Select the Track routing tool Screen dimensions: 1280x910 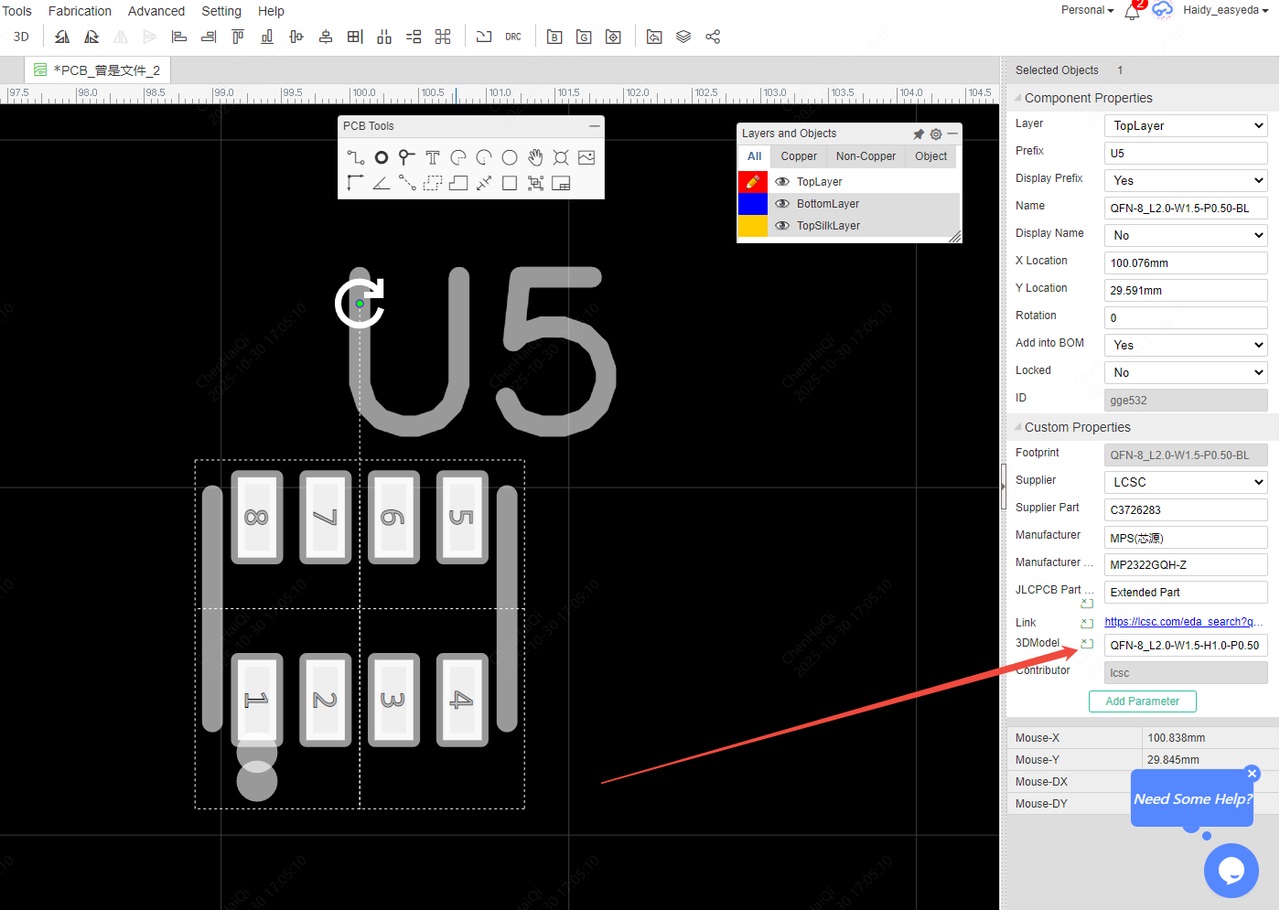(x=355, y=158)
